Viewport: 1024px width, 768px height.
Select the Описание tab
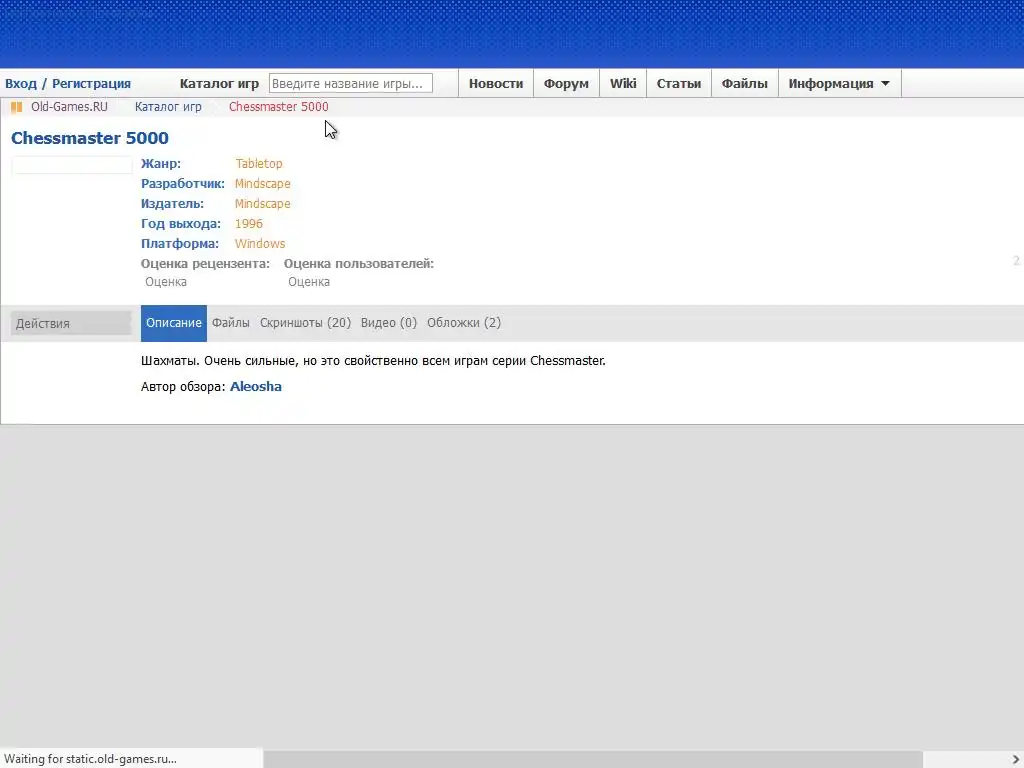(x=174, y=323)
